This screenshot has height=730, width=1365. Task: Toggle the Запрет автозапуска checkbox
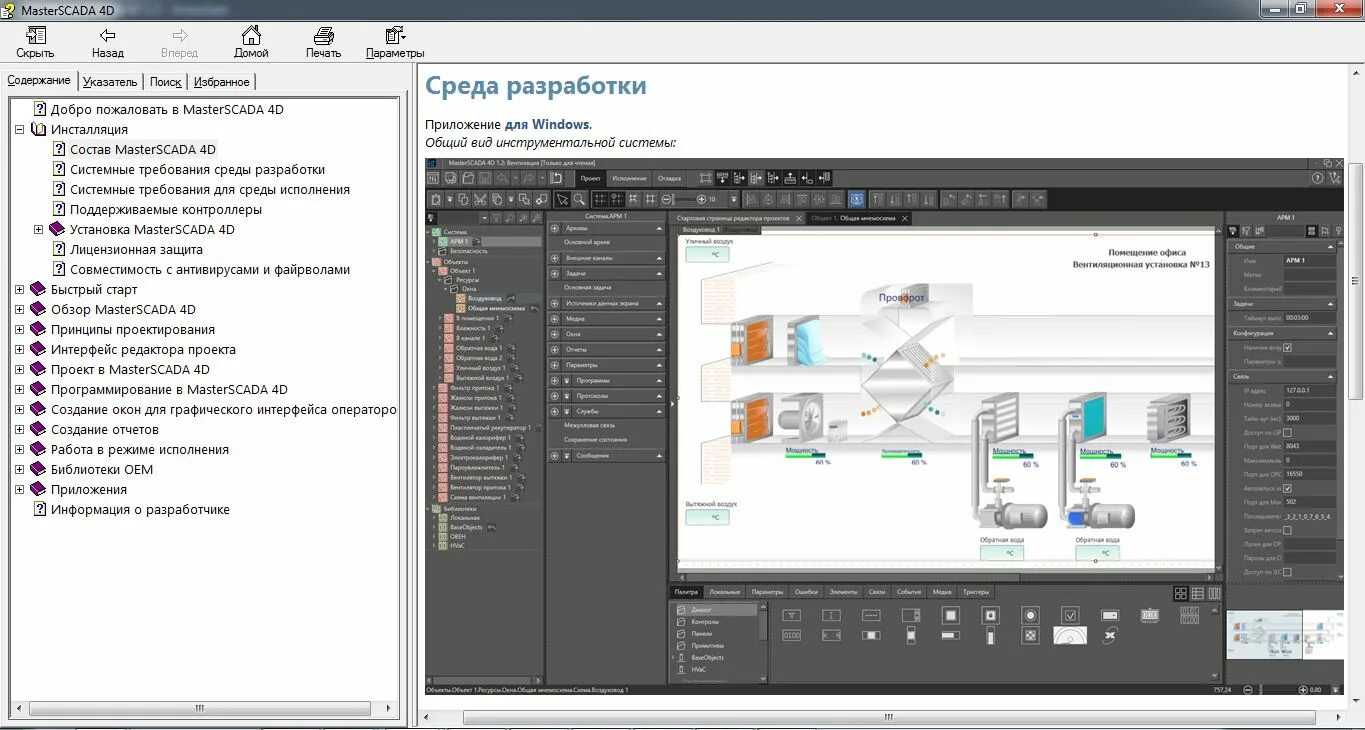[1287, 530]
